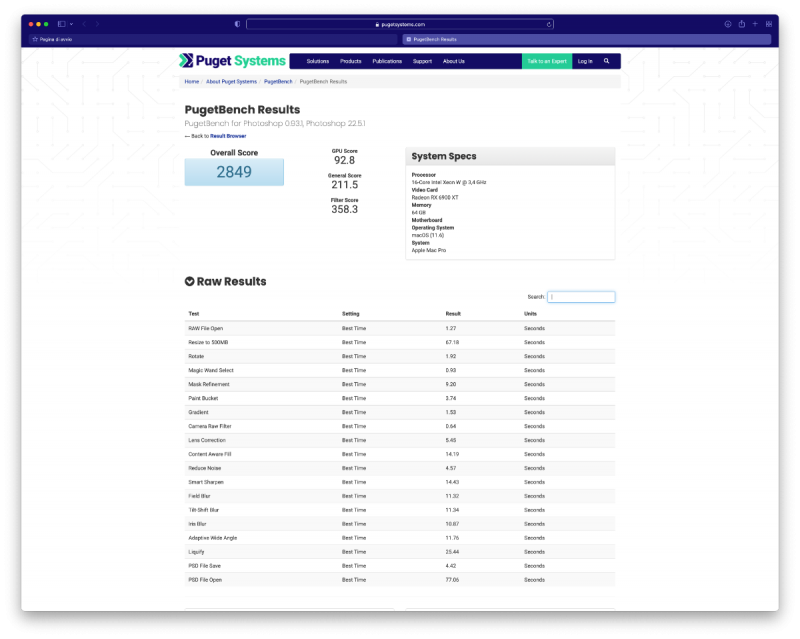Select the Paint Bucket row

399,398
